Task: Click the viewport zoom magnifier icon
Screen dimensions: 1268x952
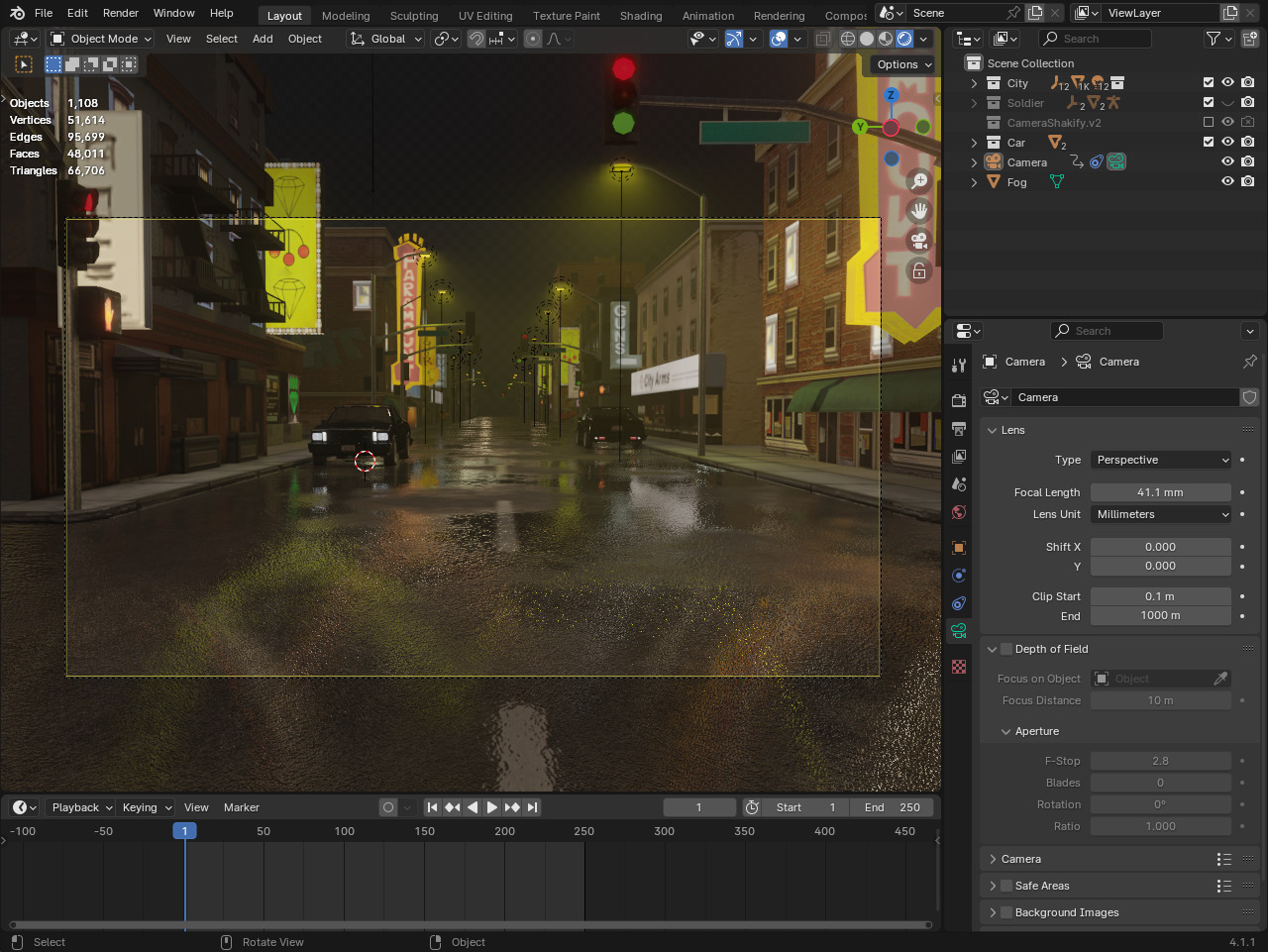Action: [919, 180]
